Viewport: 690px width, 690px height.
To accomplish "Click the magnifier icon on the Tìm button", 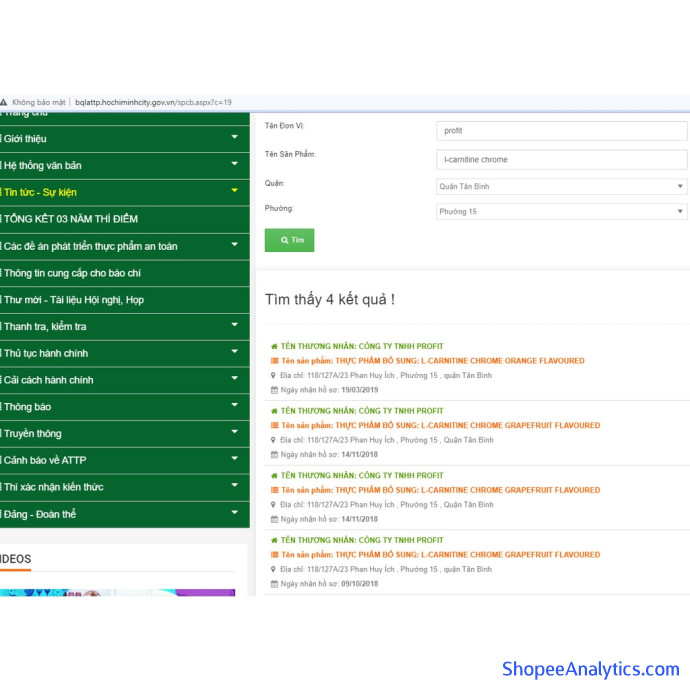I will 284,240.
